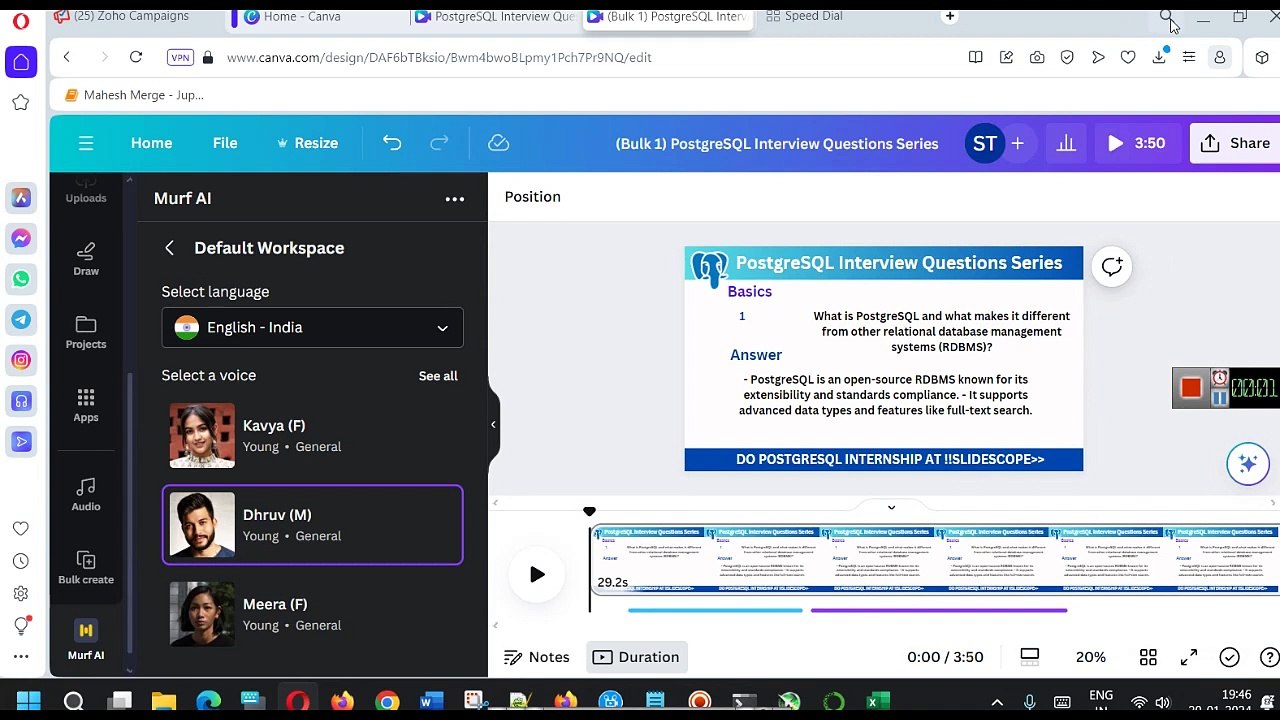Open Messenger in Opera sidebar
The height and width of the screenshot is (720, 1280).
21,238
